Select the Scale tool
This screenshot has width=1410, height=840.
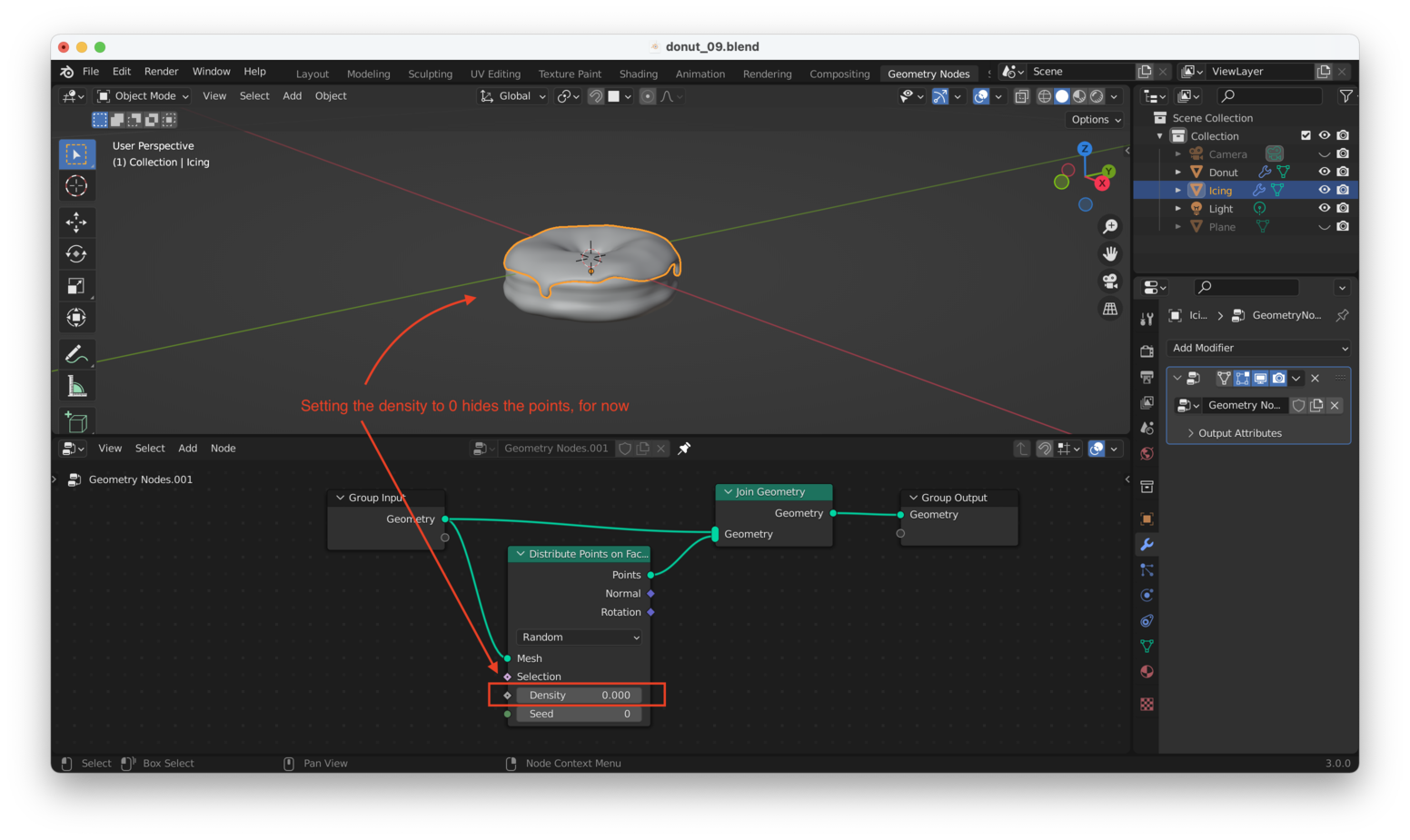pyautogui.click(x=76, y=286)
